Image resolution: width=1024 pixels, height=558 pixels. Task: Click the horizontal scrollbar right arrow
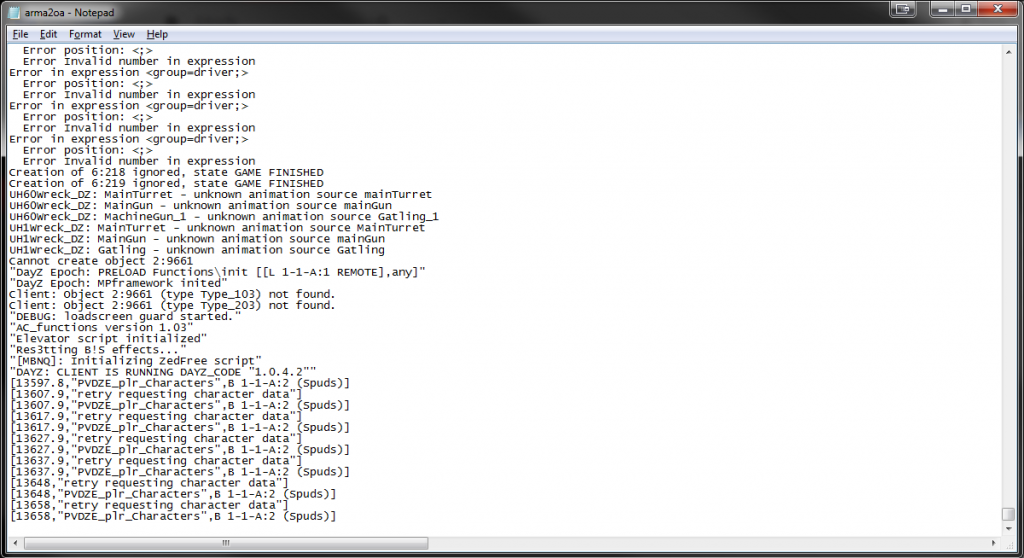click(994, 543)
